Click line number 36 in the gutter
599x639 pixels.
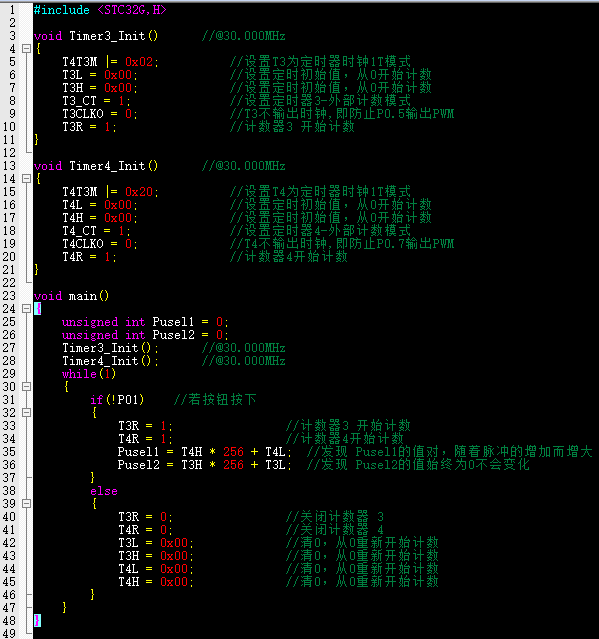9,465
